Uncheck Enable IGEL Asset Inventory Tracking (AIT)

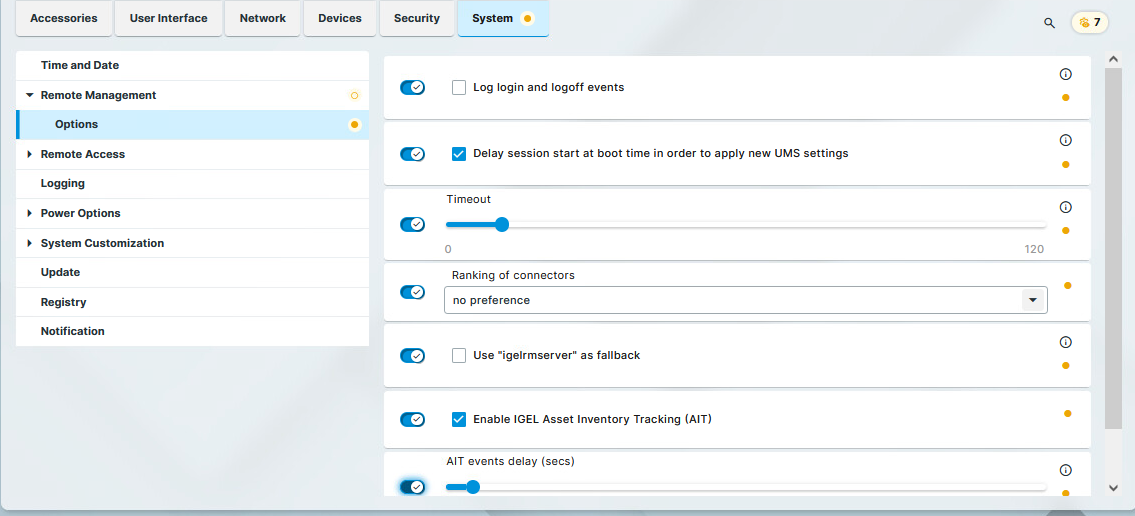(x=459, y=420)
